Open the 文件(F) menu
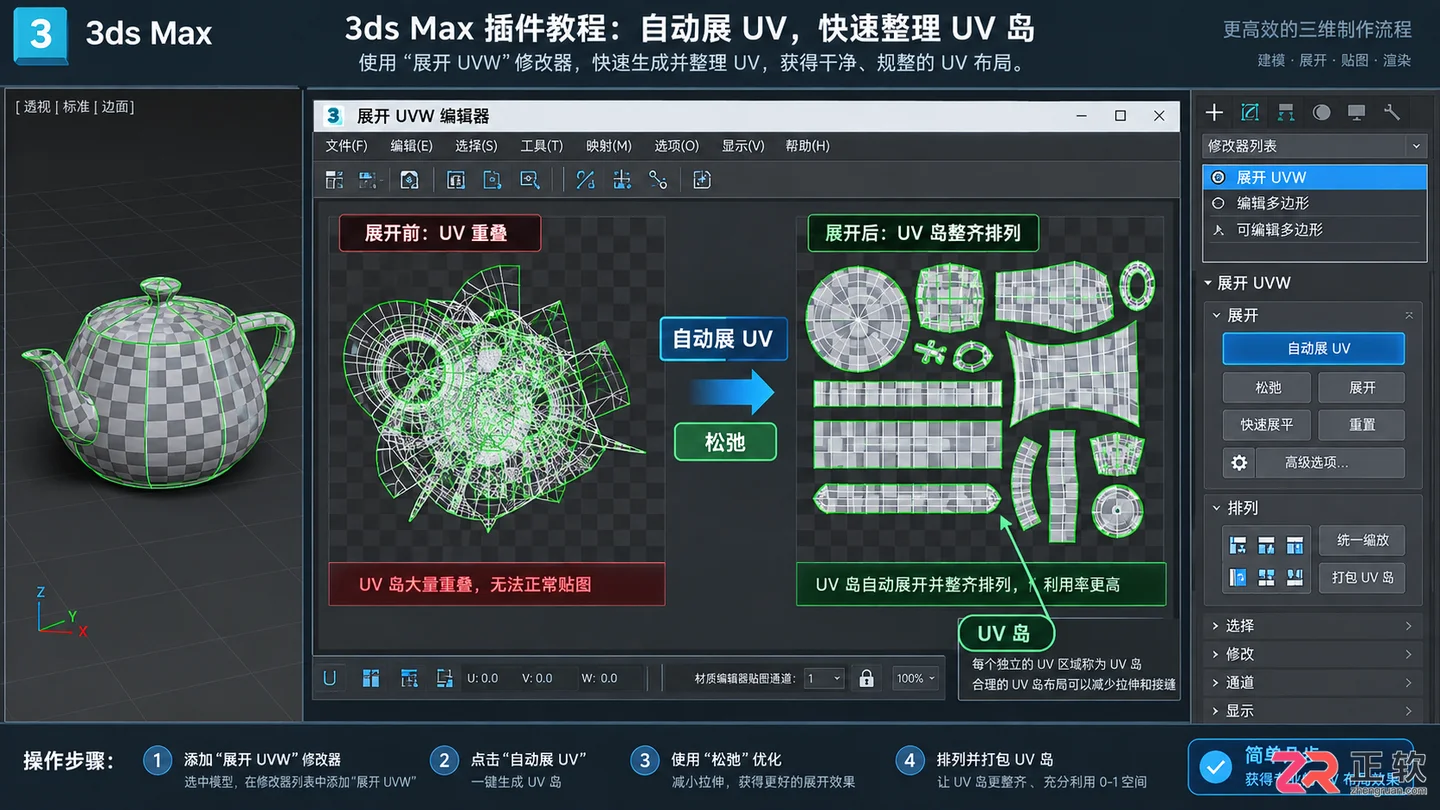The image size is (1440, 810). pos(346,146)
